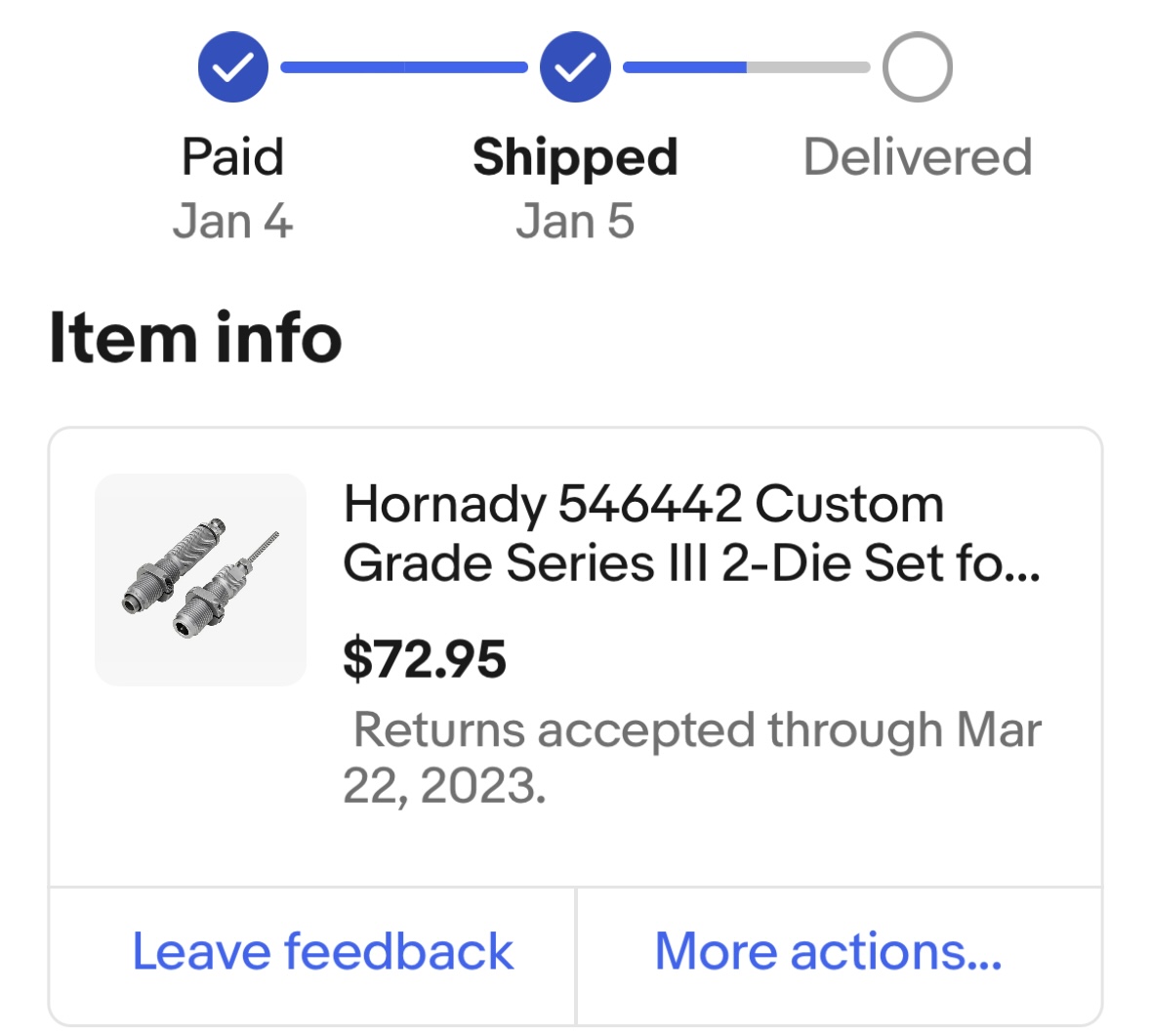Click the gray unfinished segment before Delivered
1151x1036 pixels.
pyautogui.click(x=808, y=67)
